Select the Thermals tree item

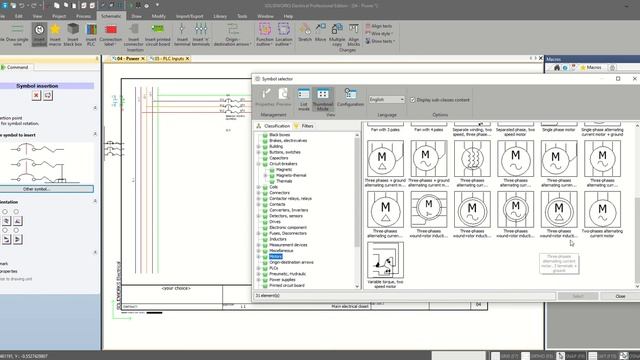[x=284, y=181]
